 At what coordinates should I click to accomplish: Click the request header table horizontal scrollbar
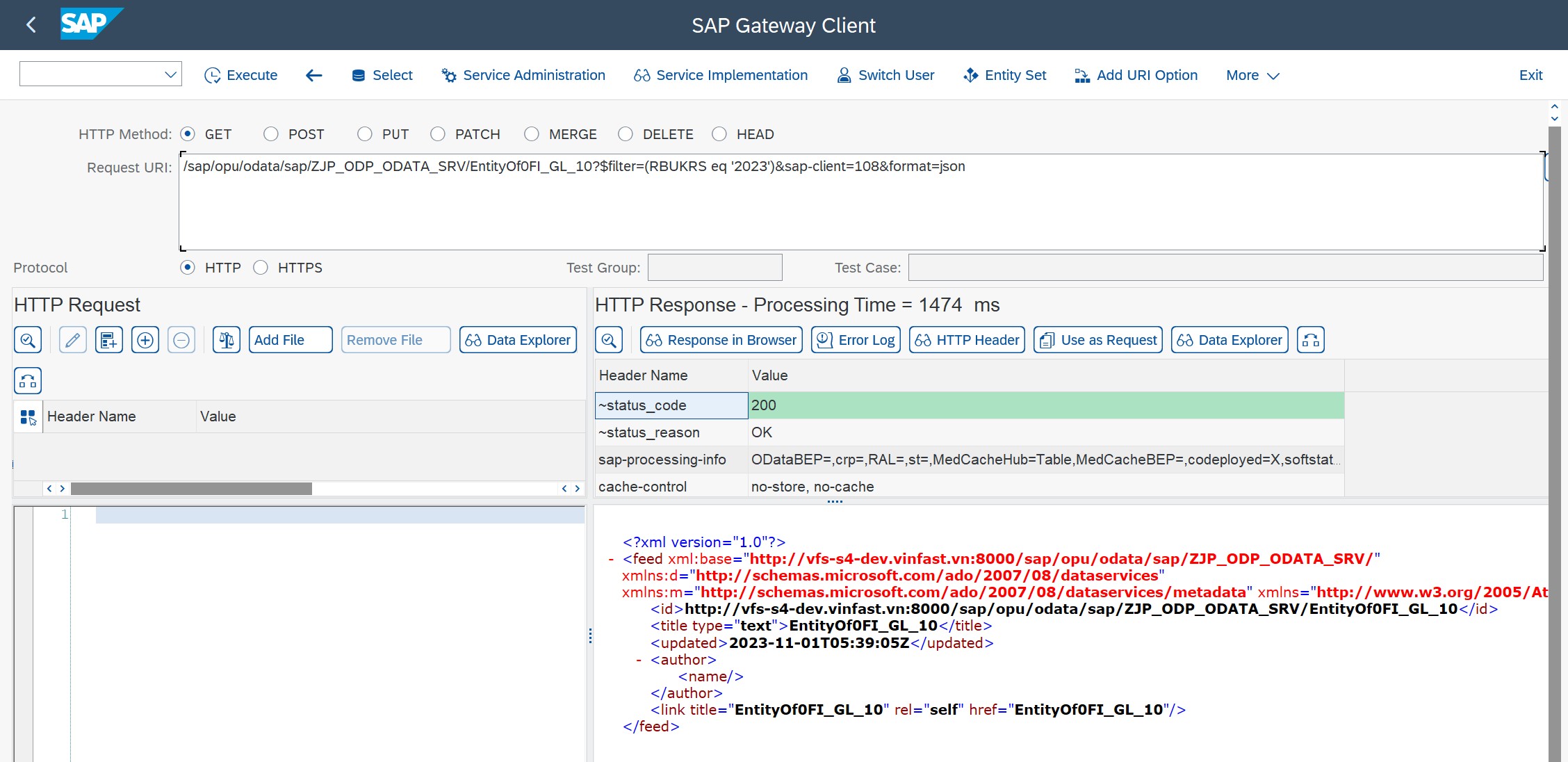point(191,489)
